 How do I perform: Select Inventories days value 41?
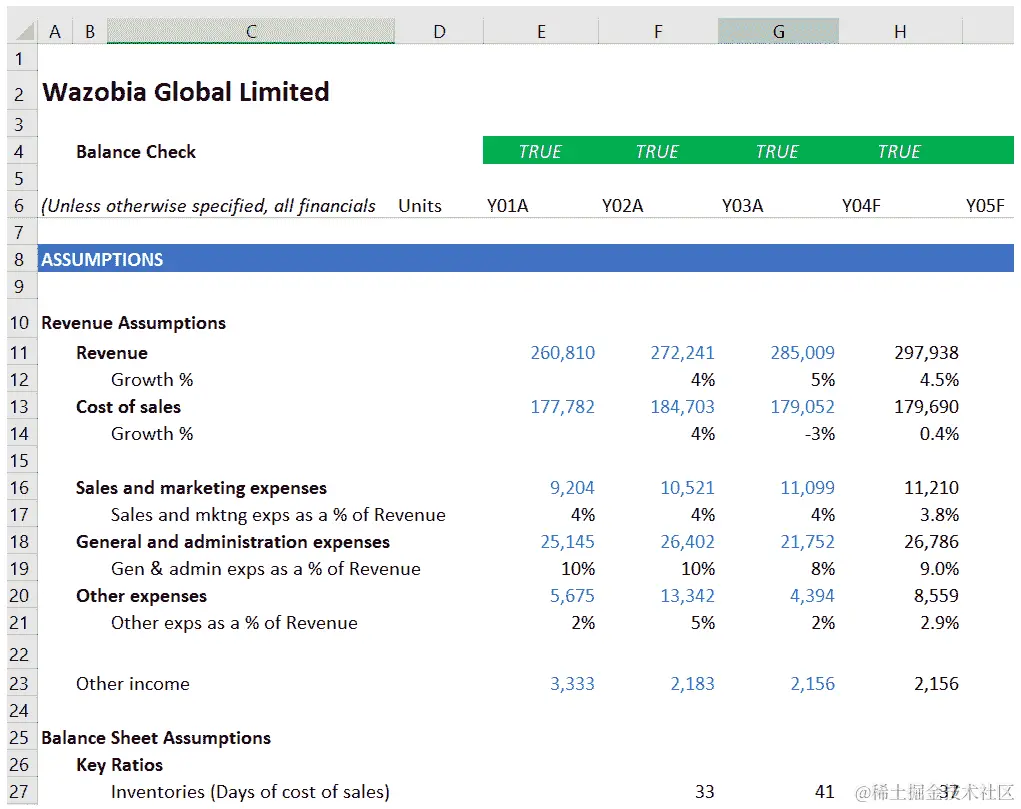pos(824,791)
